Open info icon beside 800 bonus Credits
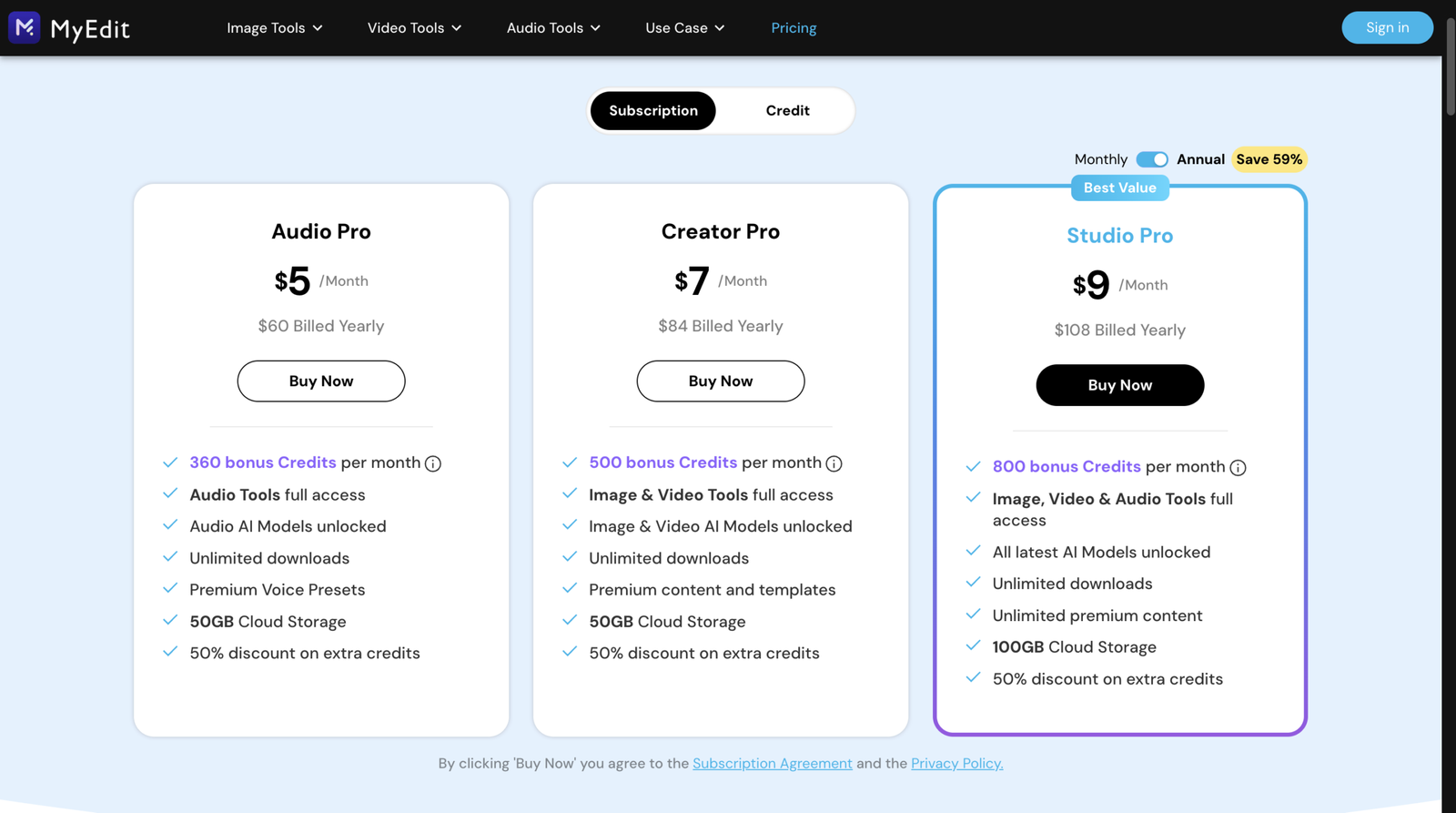 point(1238,468)
